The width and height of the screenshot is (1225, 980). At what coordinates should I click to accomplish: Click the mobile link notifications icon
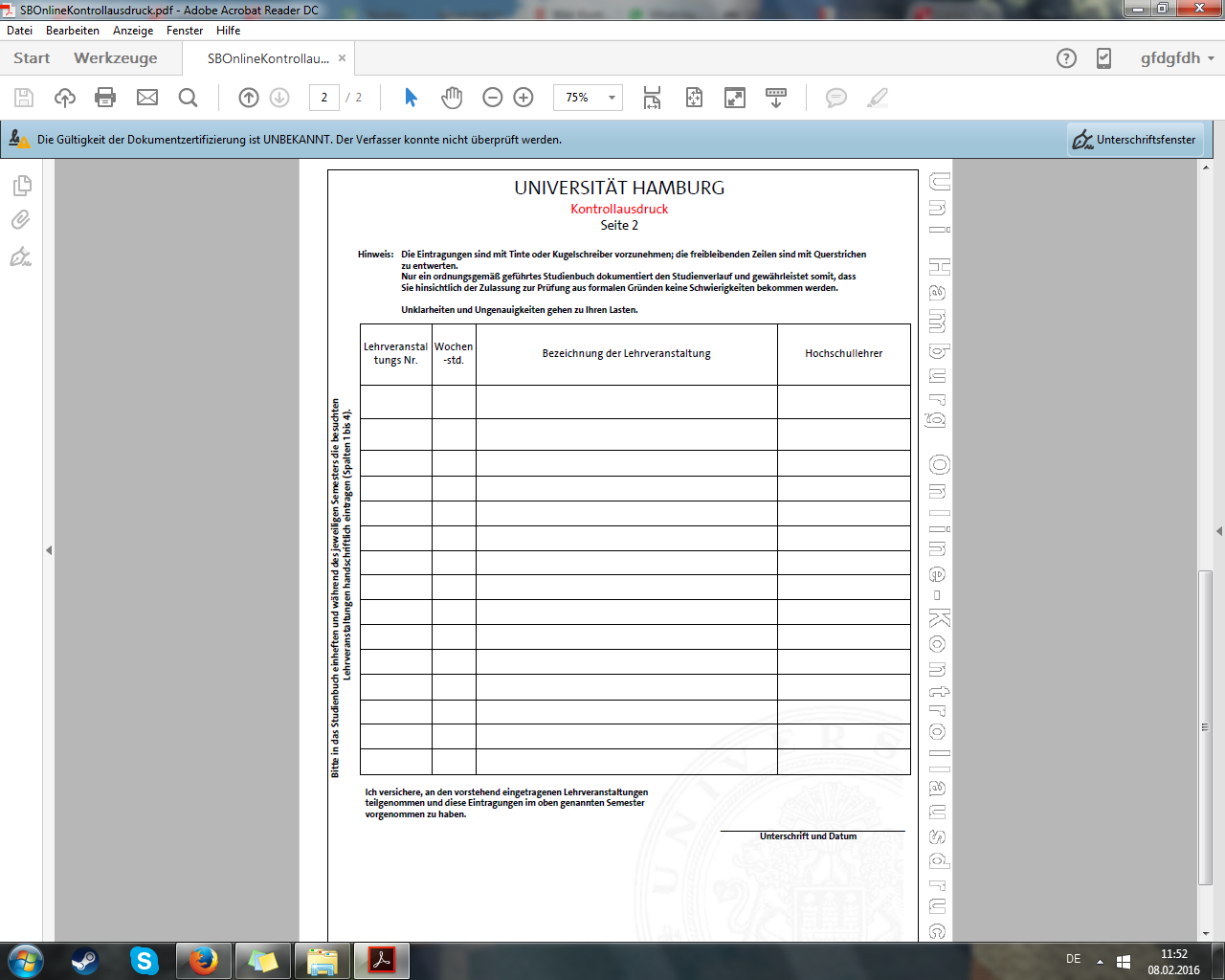click(1103, 58)
